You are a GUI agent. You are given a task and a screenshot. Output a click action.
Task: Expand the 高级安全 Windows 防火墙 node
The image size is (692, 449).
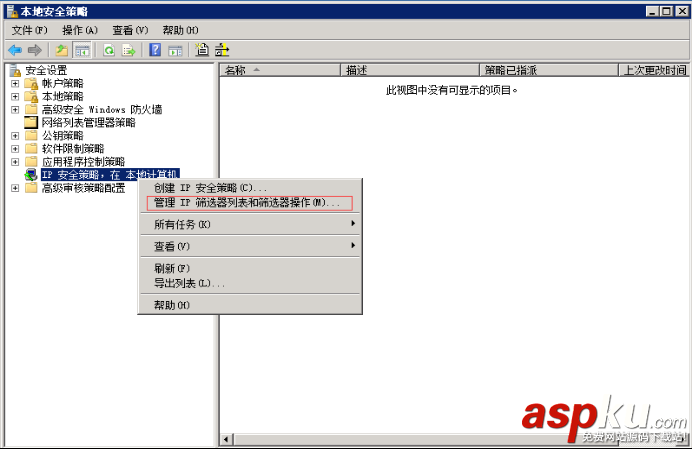[15, 109]
